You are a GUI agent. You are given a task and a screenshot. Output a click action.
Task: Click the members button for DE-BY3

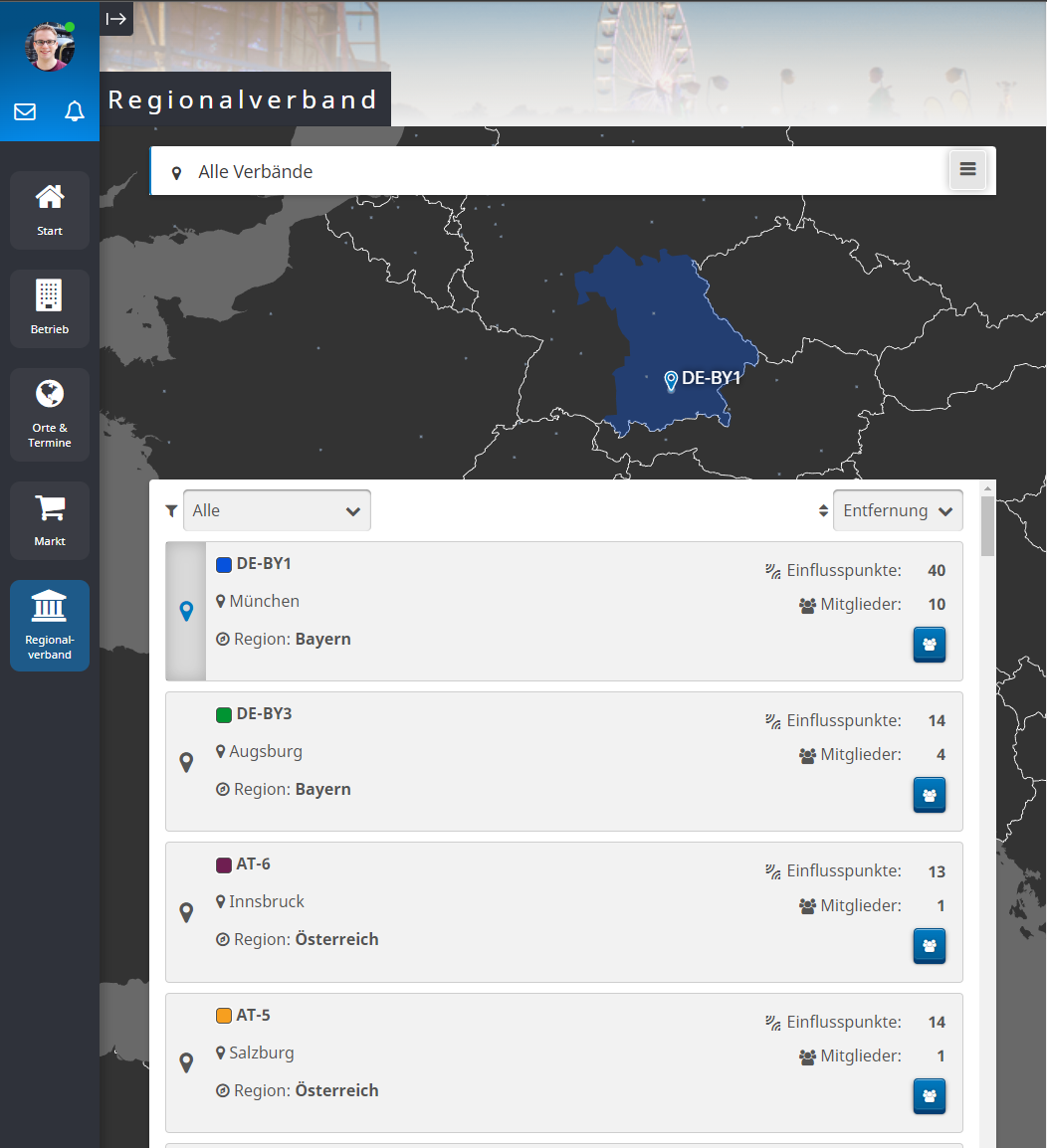pos(929,795)
